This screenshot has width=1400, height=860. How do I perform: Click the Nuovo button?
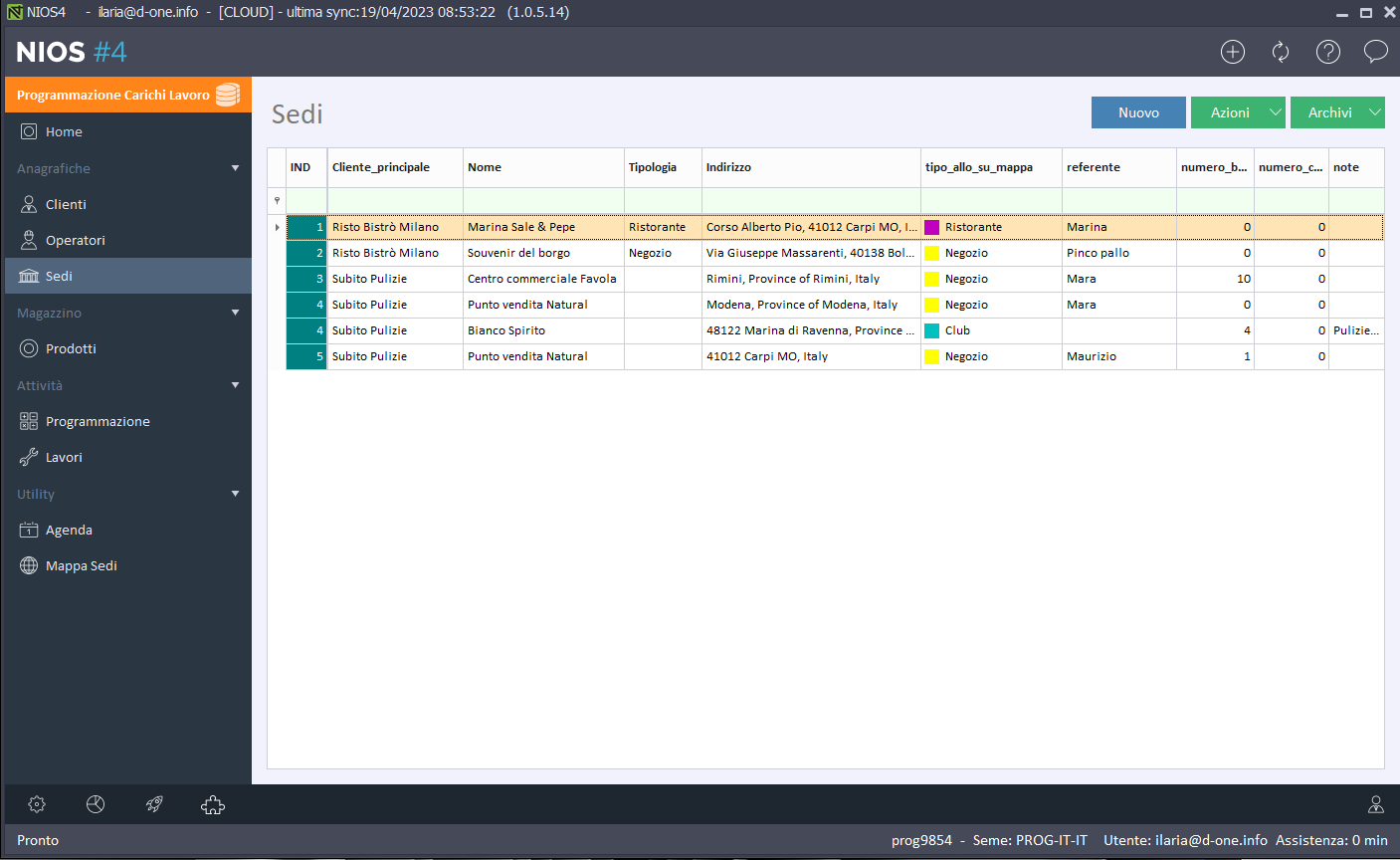pyautogui.click(x=1138, y=112)
